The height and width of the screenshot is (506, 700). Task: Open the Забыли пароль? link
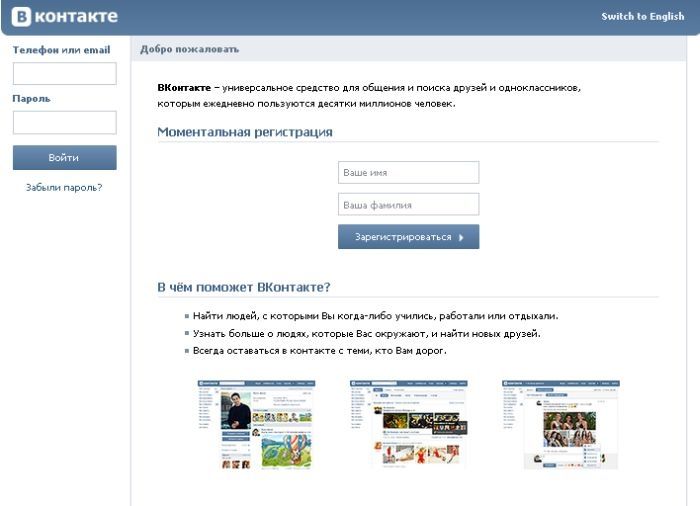point(64,187)
